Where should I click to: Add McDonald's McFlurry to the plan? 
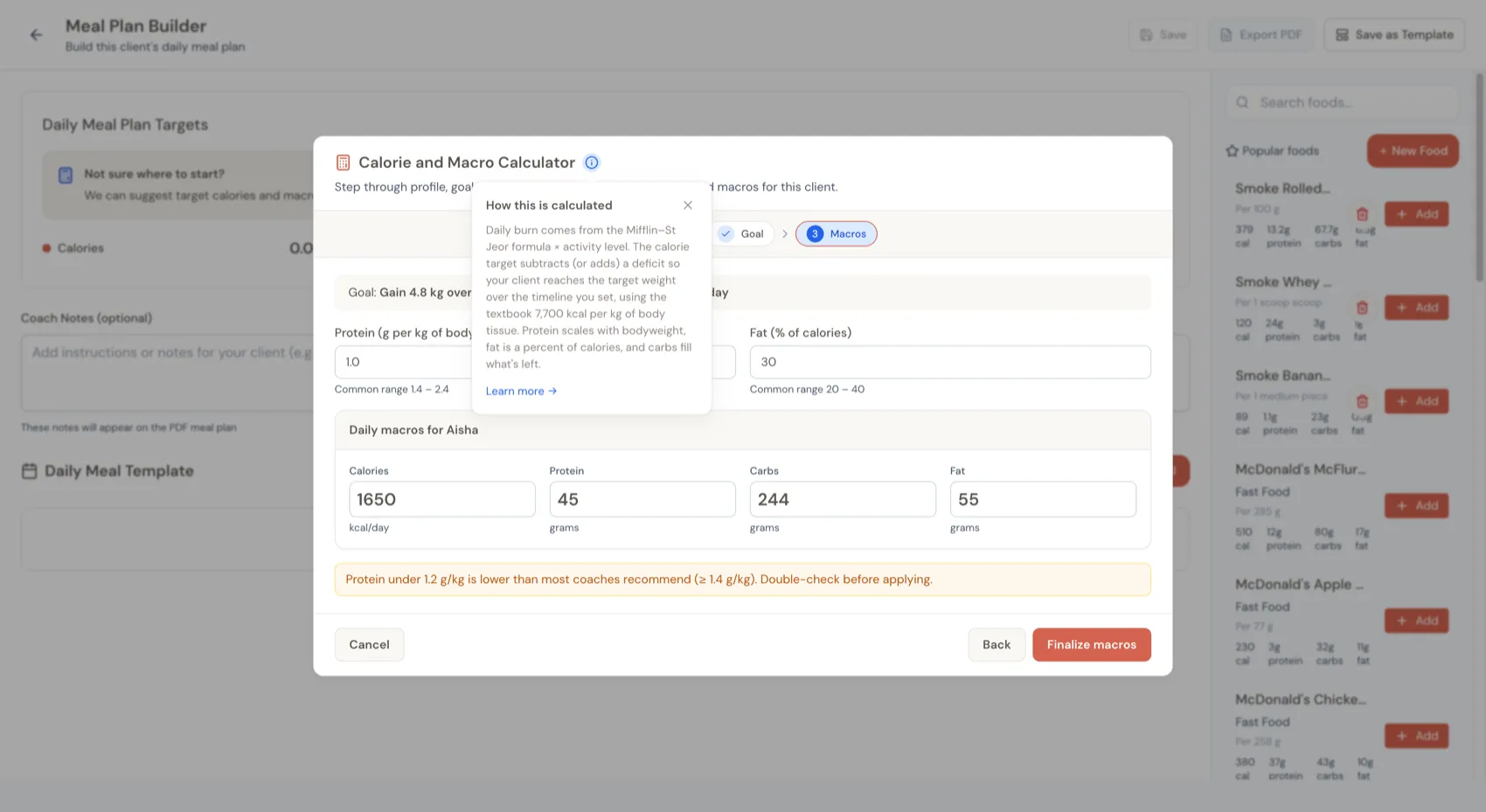click(1416, 505)
